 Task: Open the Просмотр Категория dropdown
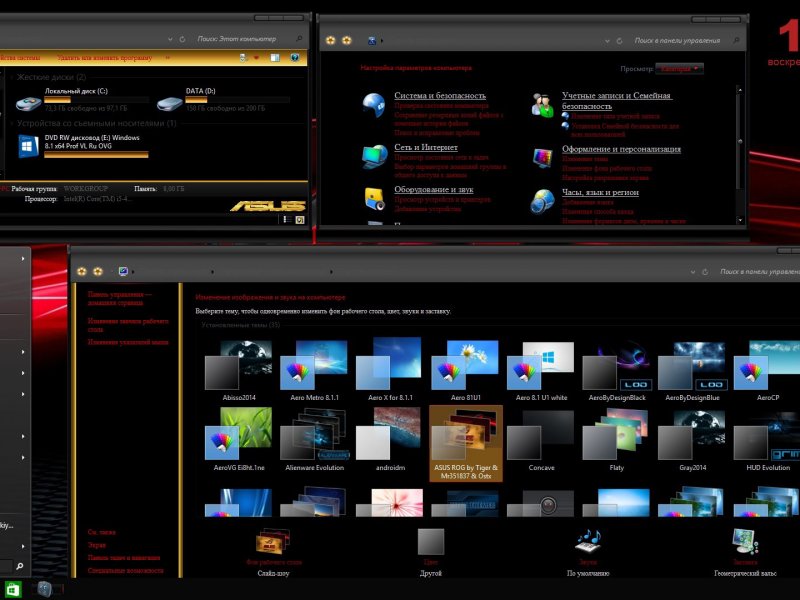[679, 68]
